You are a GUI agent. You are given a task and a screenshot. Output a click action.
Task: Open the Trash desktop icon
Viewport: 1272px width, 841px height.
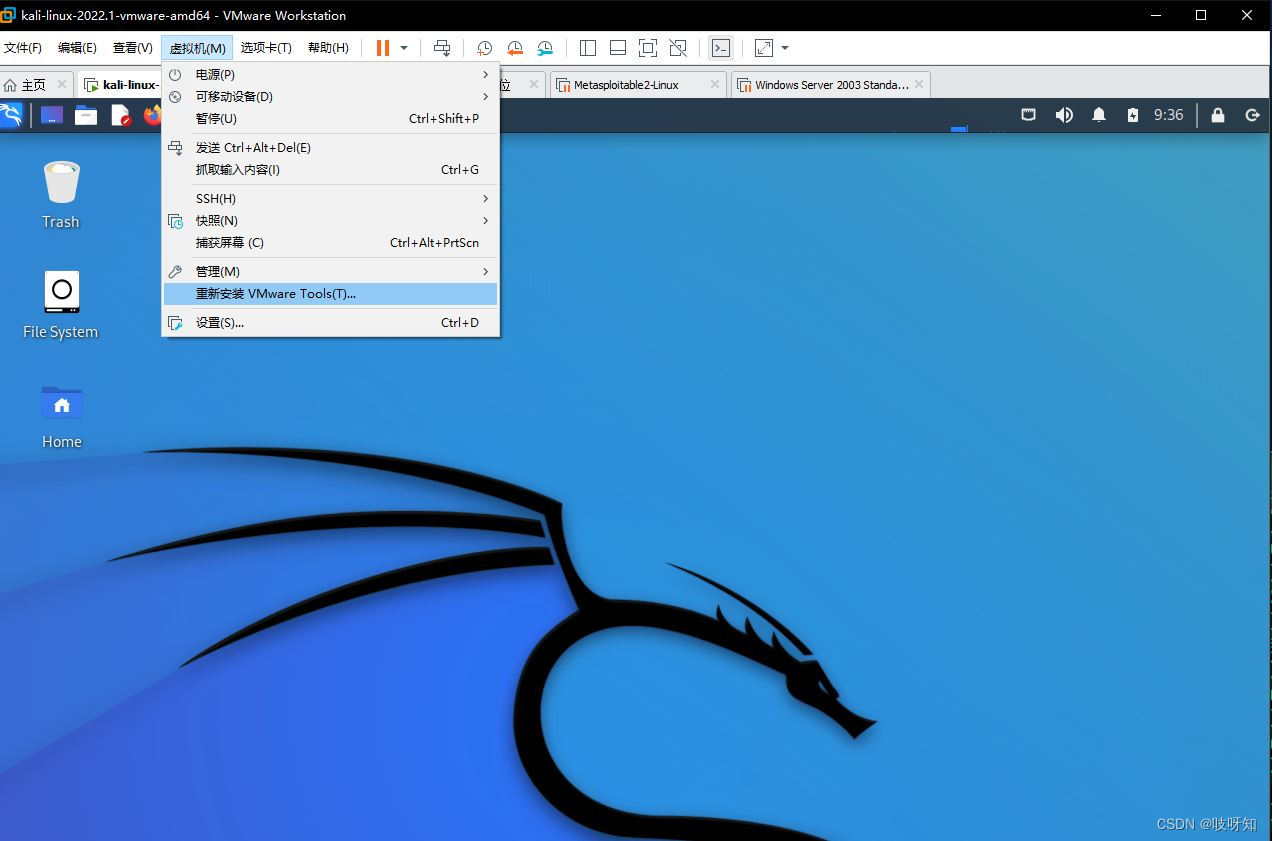click(x=61, y=194)
